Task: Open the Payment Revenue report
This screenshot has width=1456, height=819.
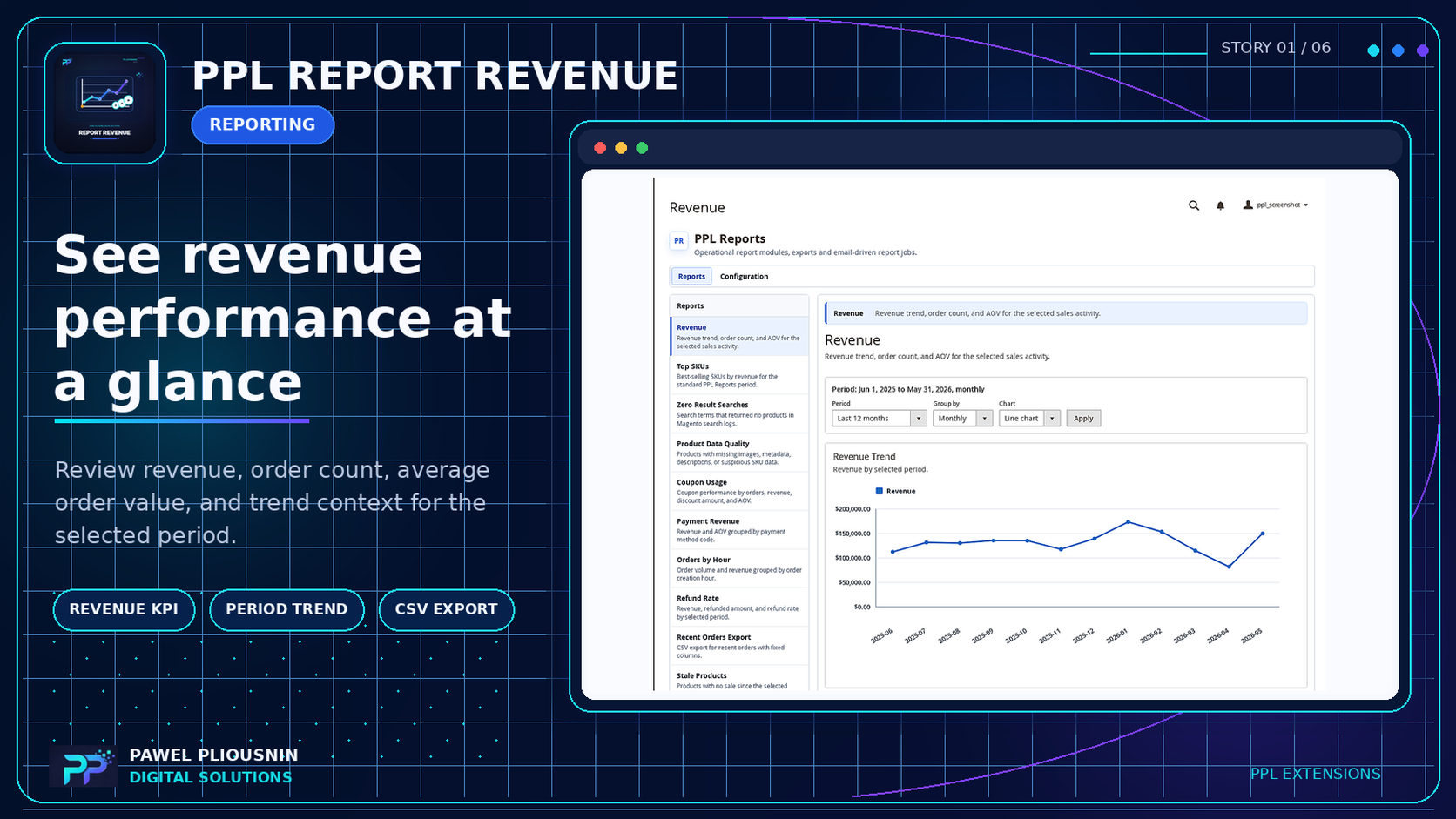Action: click(739, 530)
